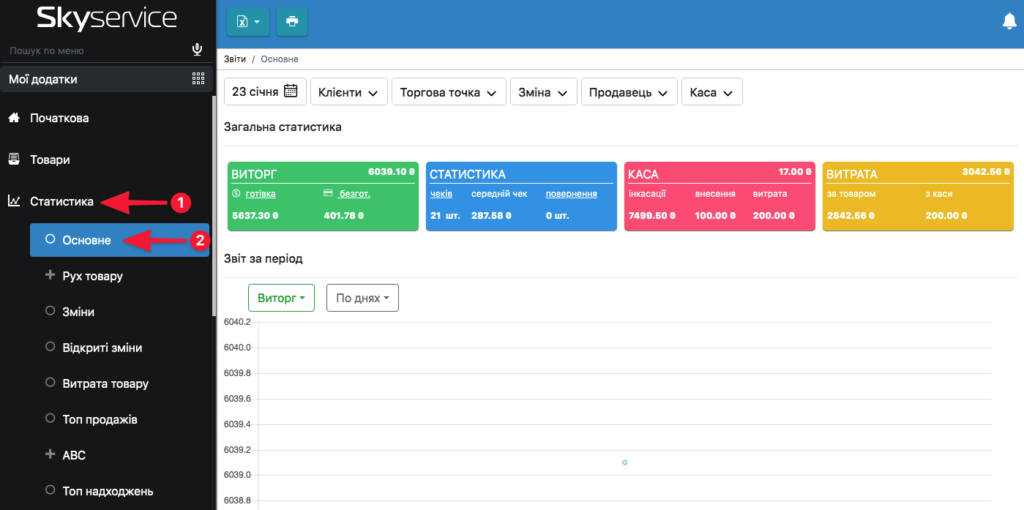Click the calendar icon next to 23 січня
This screenshot has width=1024, height=510.
click(291, 91)
